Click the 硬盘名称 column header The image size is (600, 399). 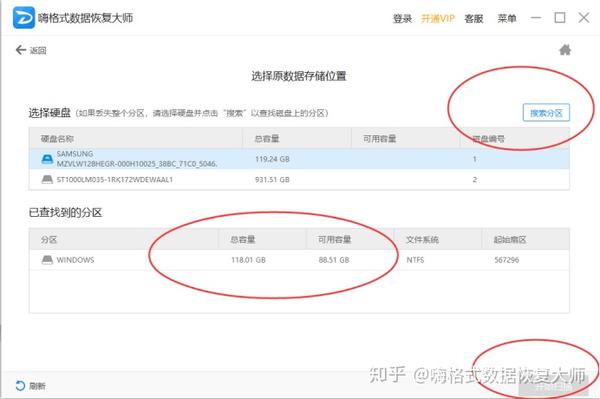click(x=57, y=138)
